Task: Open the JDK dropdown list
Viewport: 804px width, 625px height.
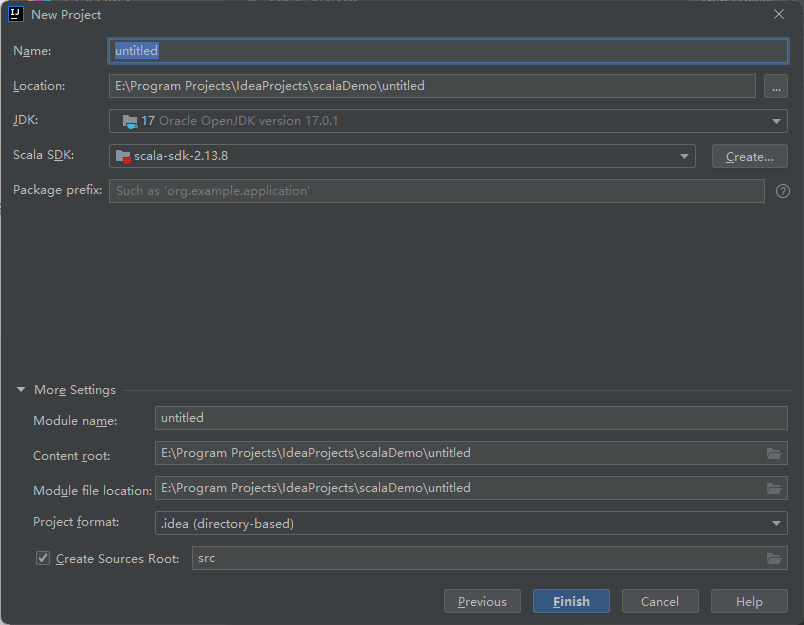Action: [776, 122]
